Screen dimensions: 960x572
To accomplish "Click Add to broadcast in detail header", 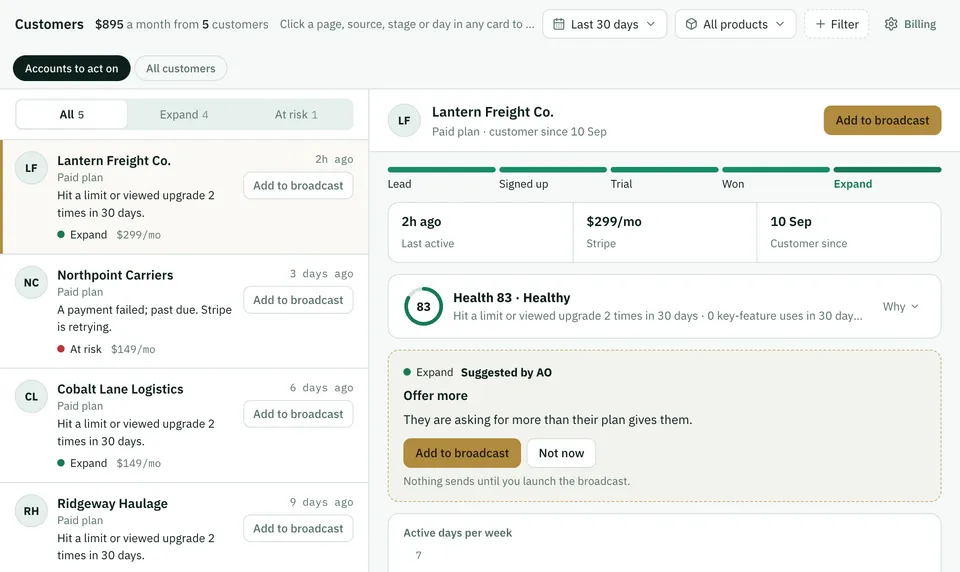I will tap(882, 120).
